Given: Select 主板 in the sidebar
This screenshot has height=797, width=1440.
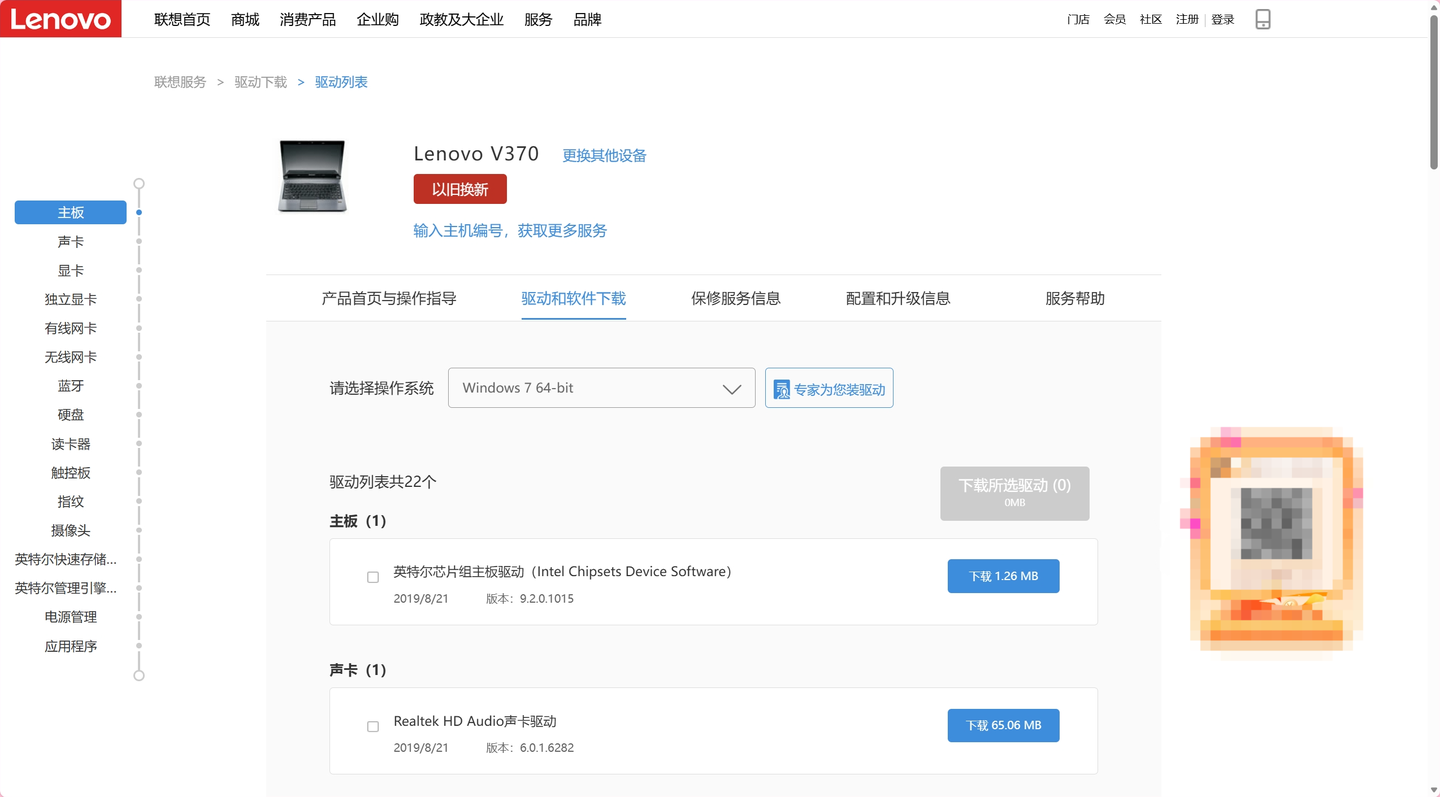Looking at the screenshot, I should coord(71,212).
